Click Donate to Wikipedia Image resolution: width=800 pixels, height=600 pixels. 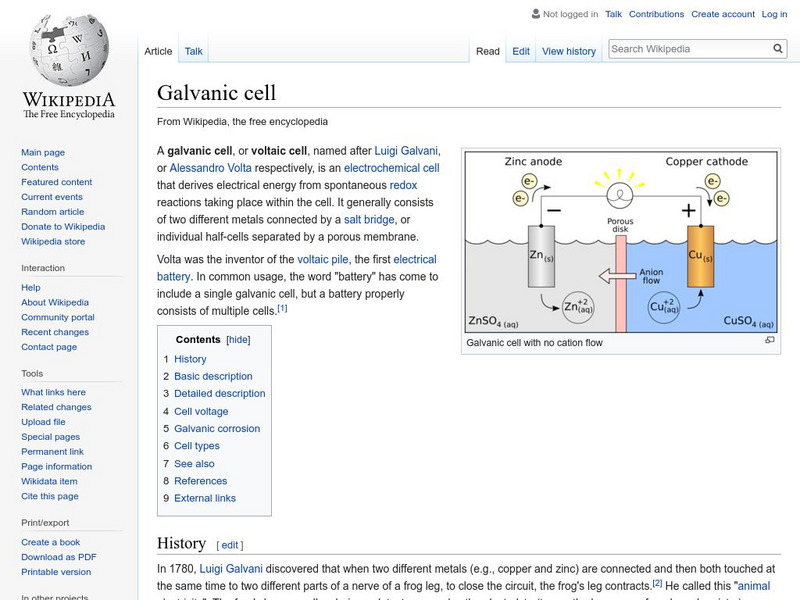[x=63, y=226]
